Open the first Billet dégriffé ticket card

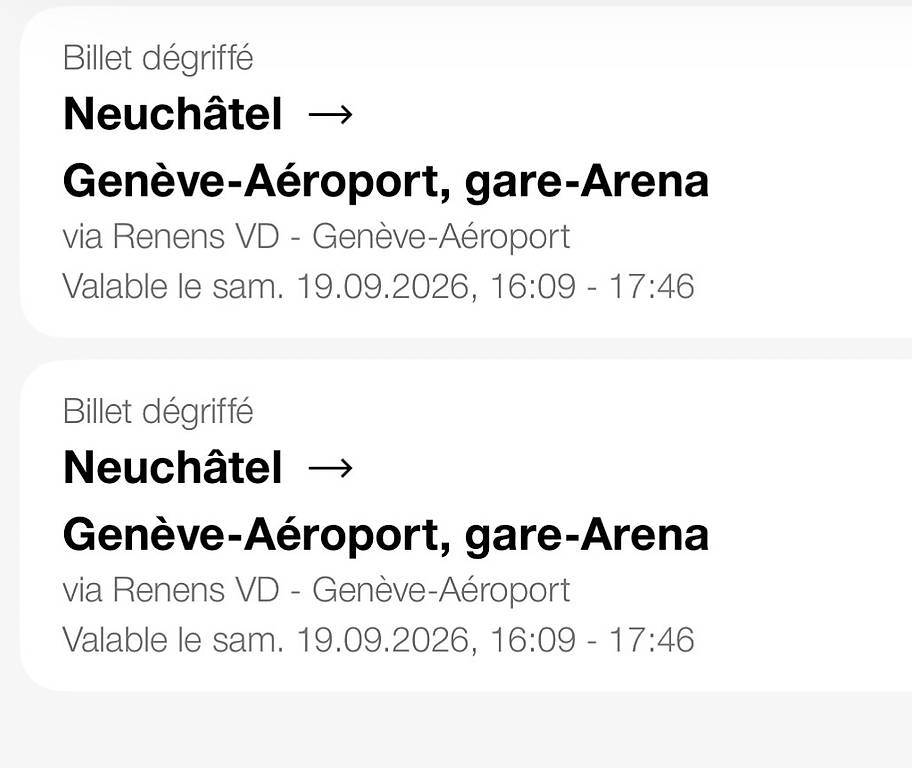(466, 172)
